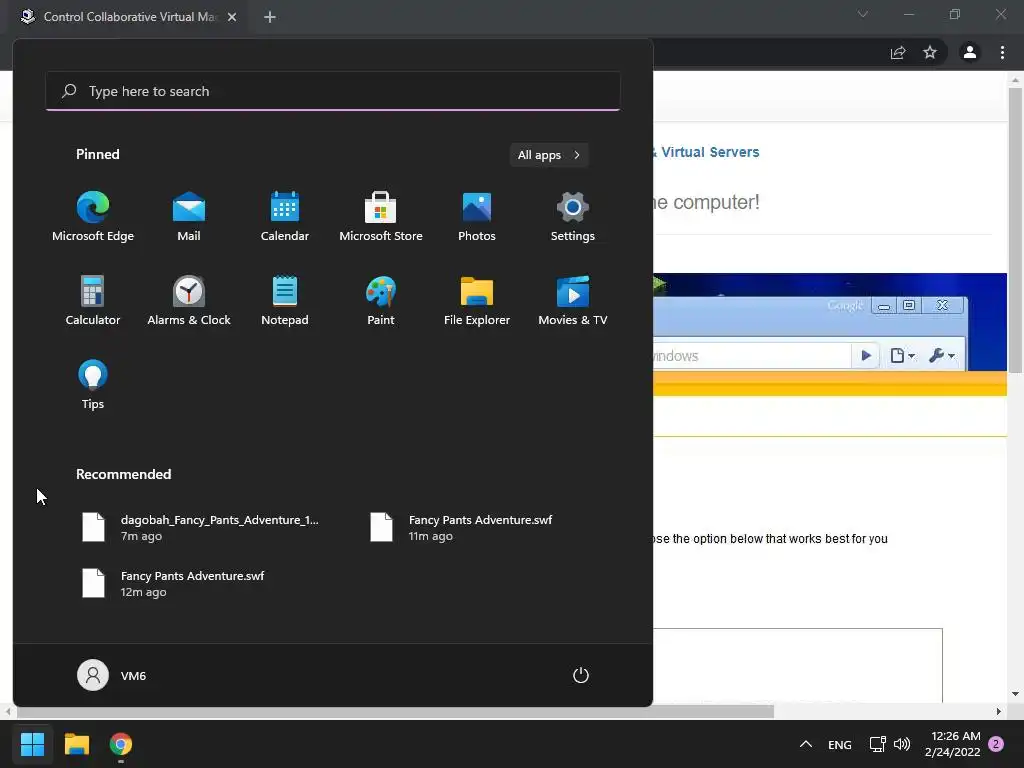Open the Calendar app
Viewport: 1024px width, 768px height.
coord(285,217)
